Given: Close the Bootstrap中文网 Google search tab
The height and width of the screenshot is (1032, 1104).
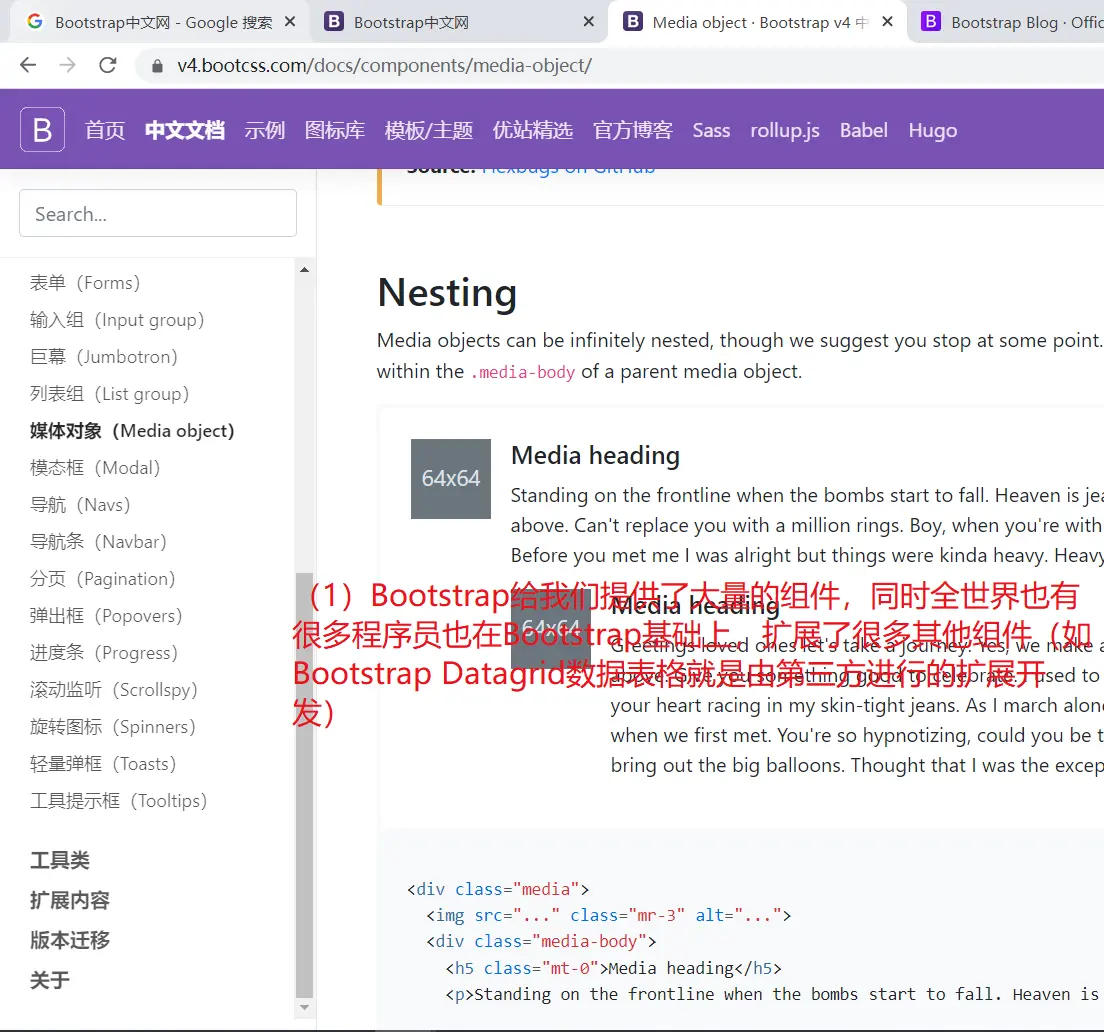Looking at the screenshot, I should pyautogui.click(x=289, y=22).
